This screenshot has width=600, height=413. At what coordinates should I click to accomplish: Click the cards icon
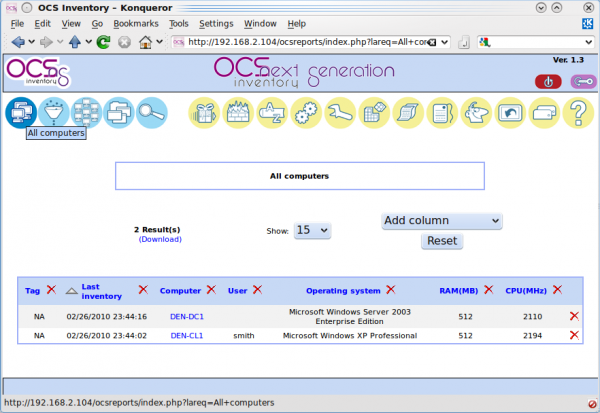point(544,113)
